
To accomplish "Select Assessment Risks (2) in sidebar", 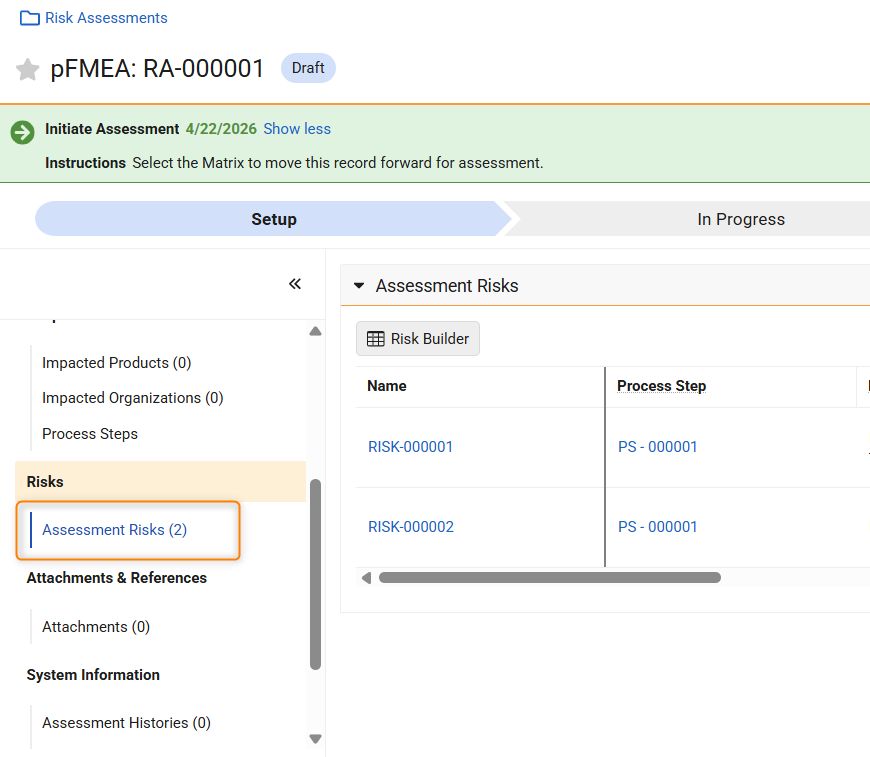I will point(114,530).
